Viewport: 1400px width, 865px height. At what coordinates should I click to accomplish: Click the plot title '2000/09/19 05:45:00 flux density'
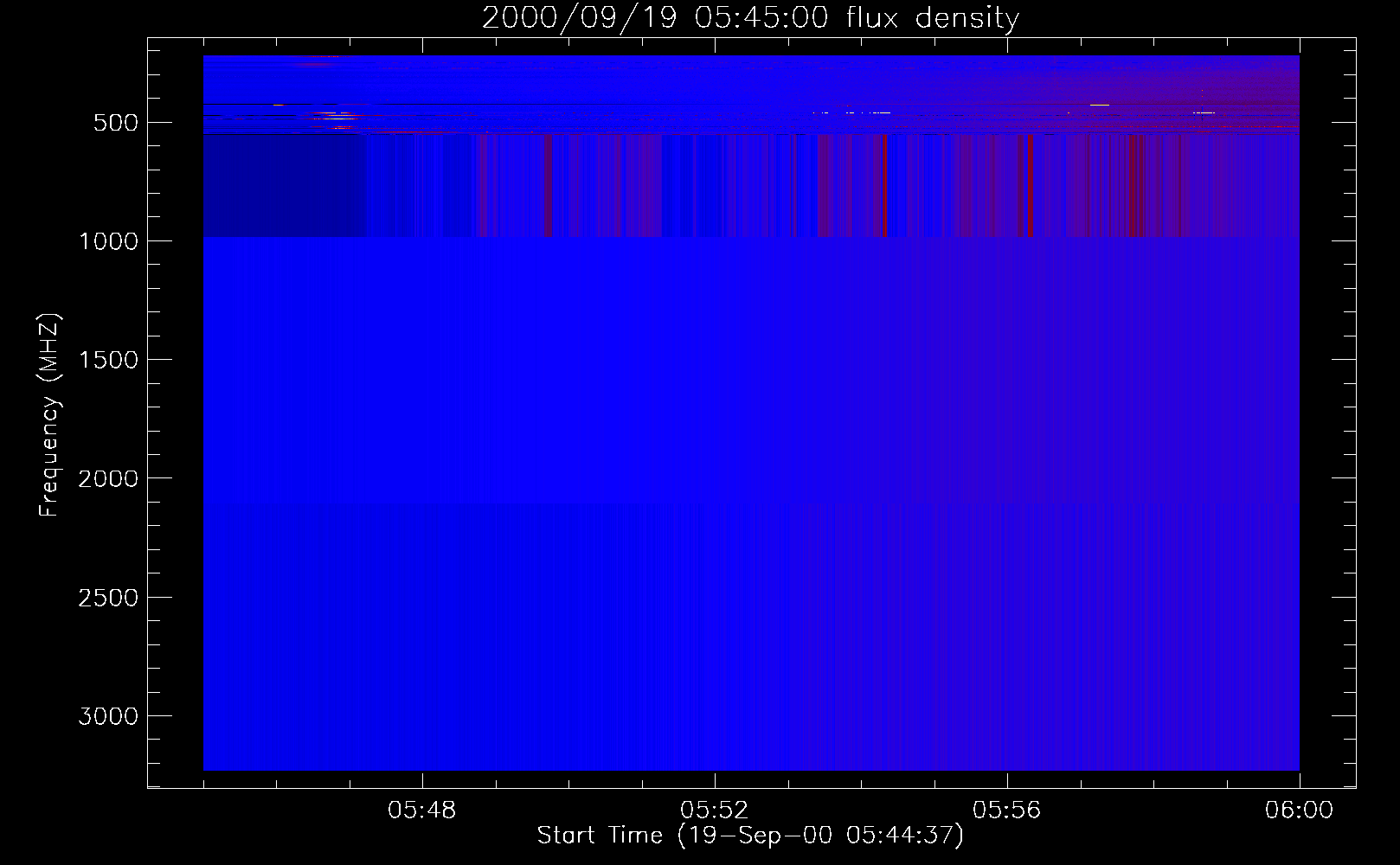pyautogui.click(x=750, y=18)
